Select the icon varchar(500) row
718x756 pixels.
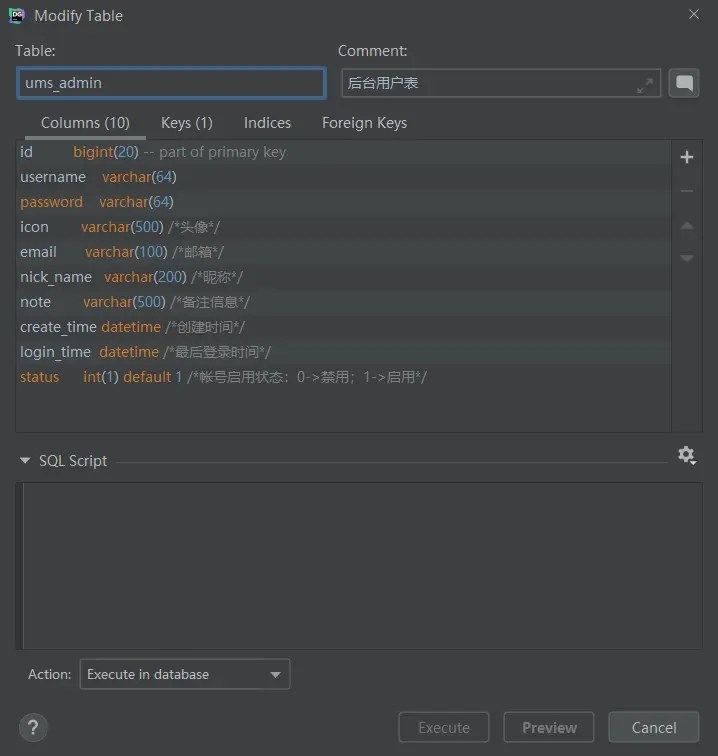pyautogui.click(x=343, y=227)
